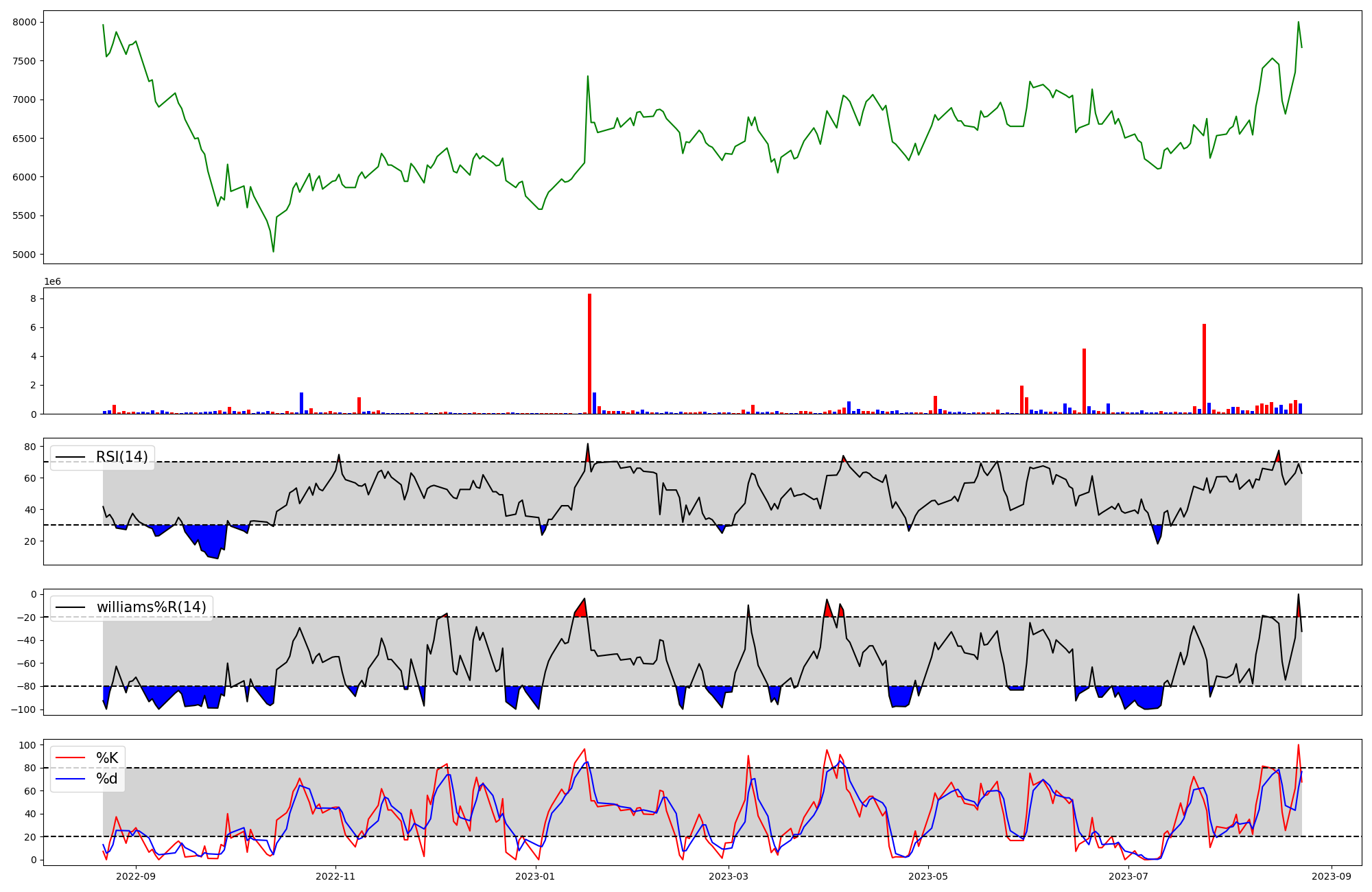Click the 5000 price axis label

click(x=24, y=255)
